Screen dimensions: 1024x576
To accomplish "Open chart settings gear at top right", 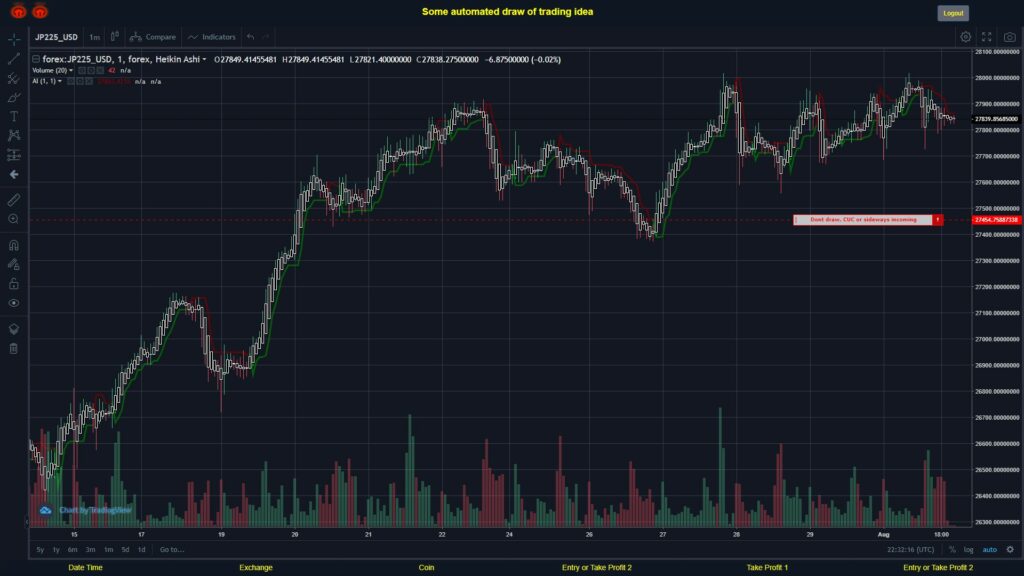I will 965,37.
